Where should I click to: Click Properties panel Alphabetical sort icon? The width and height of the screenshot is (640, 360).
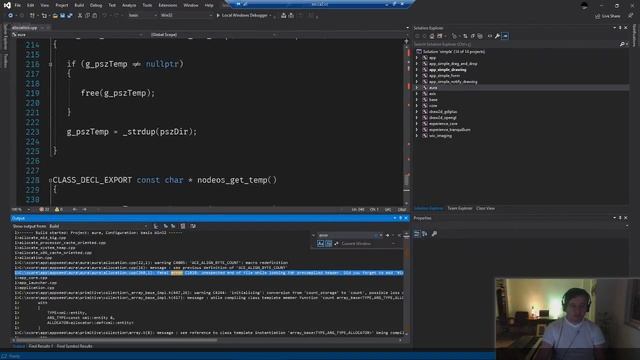(x=425, y=234)
